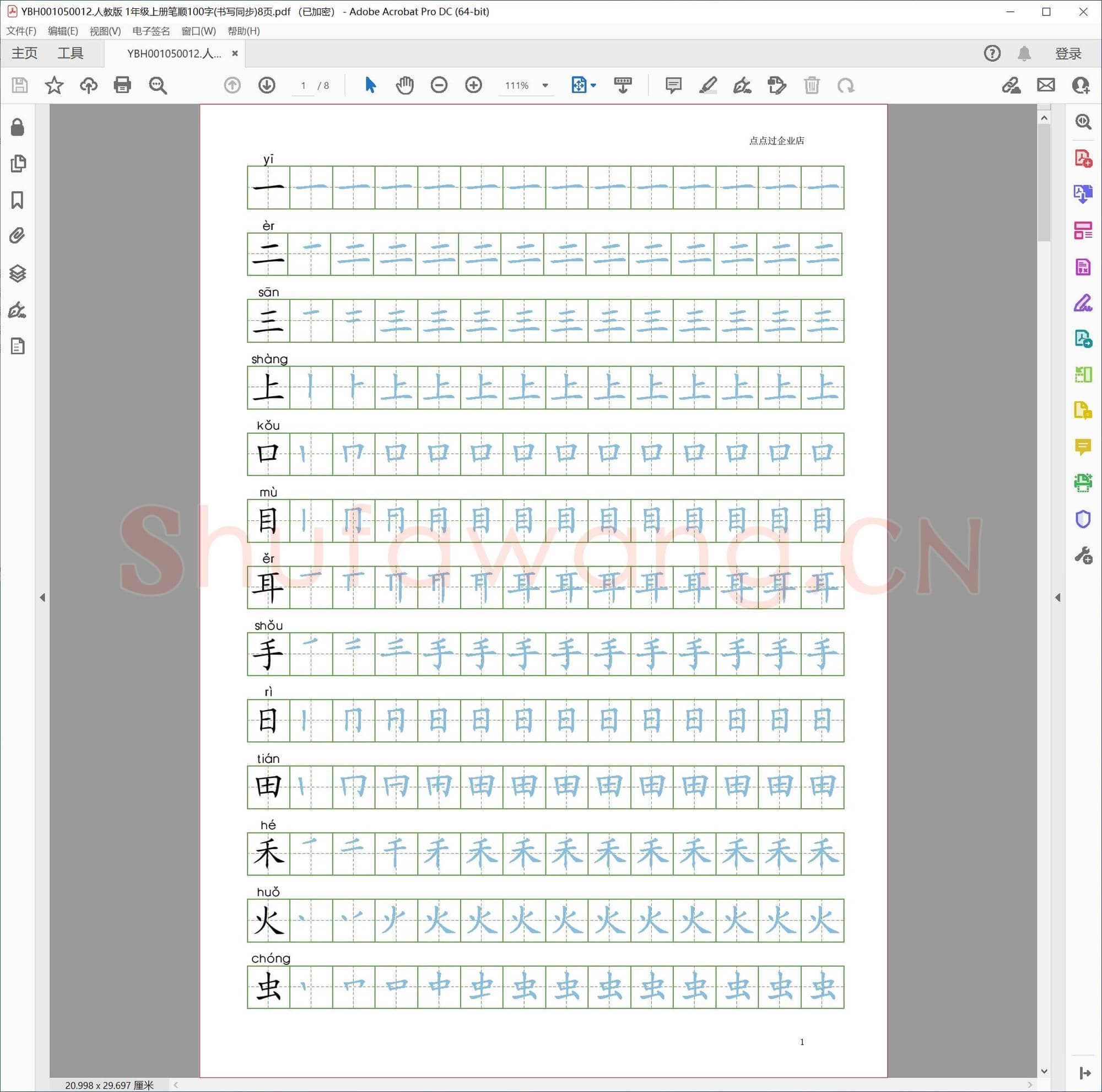
Task: Close the YBH001050012 document tab
Action: (234, 53)
